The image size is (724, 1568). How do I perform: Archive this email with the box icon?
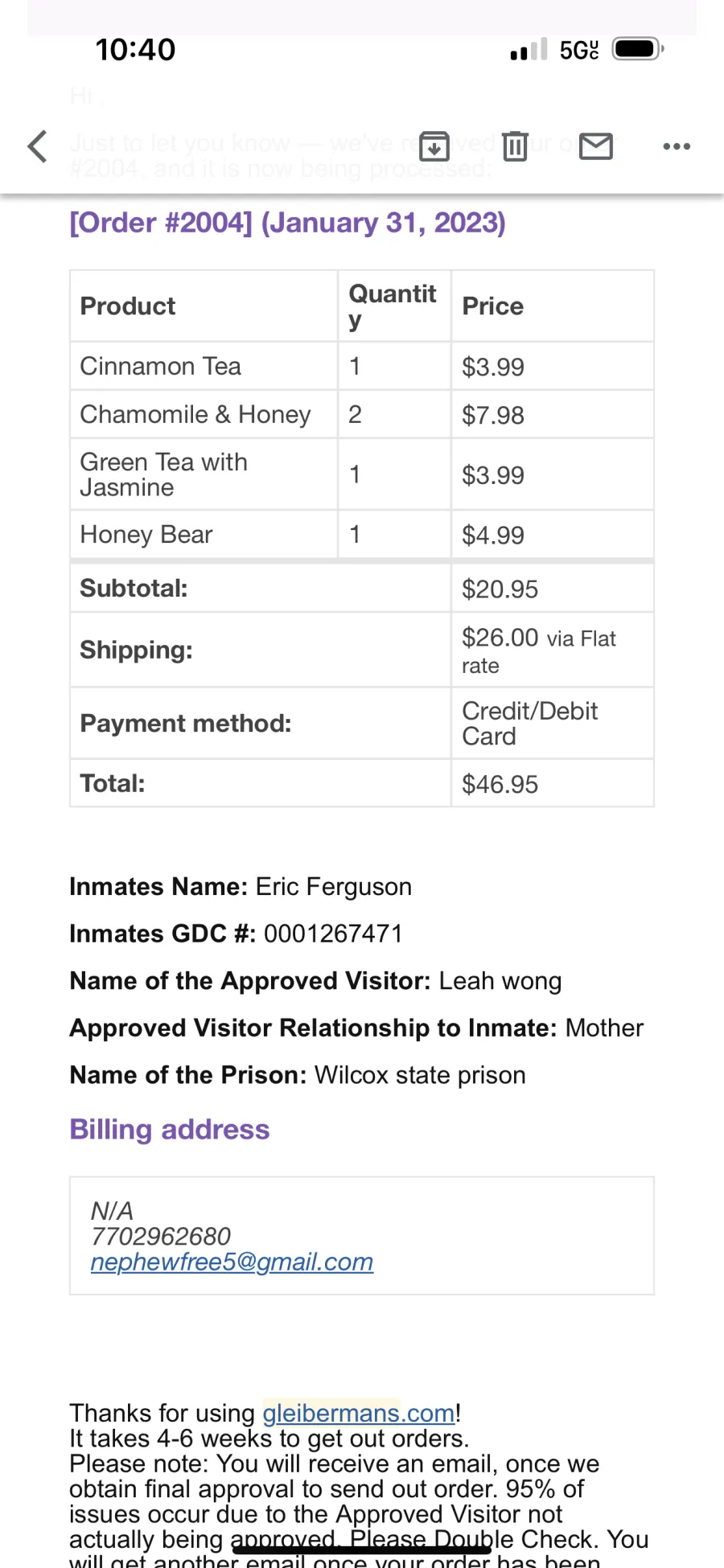(x=434, y=146)
